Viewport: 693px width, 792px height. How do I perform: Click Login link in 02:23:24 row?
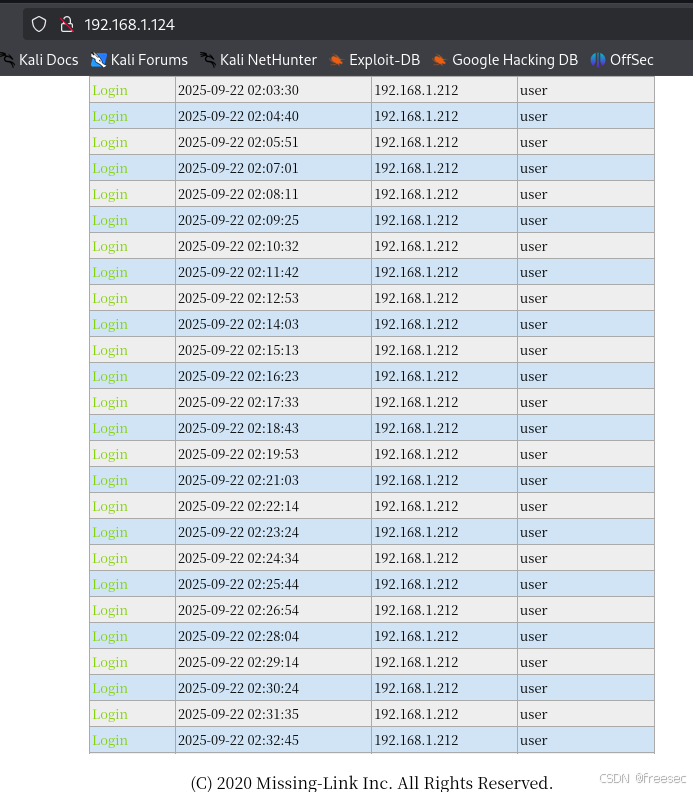point(110,532)
